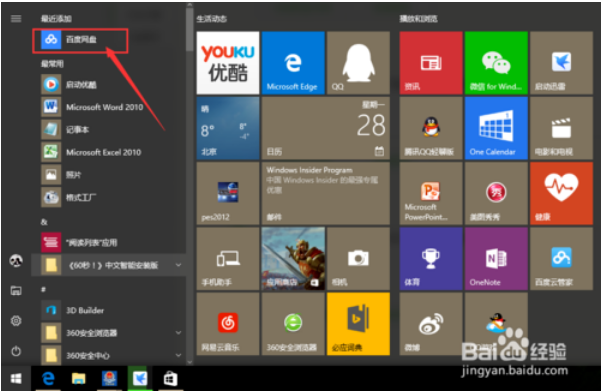Open the pes2012 tile
Viewport: 602px width, 392px height.
[x=228, y=193]
